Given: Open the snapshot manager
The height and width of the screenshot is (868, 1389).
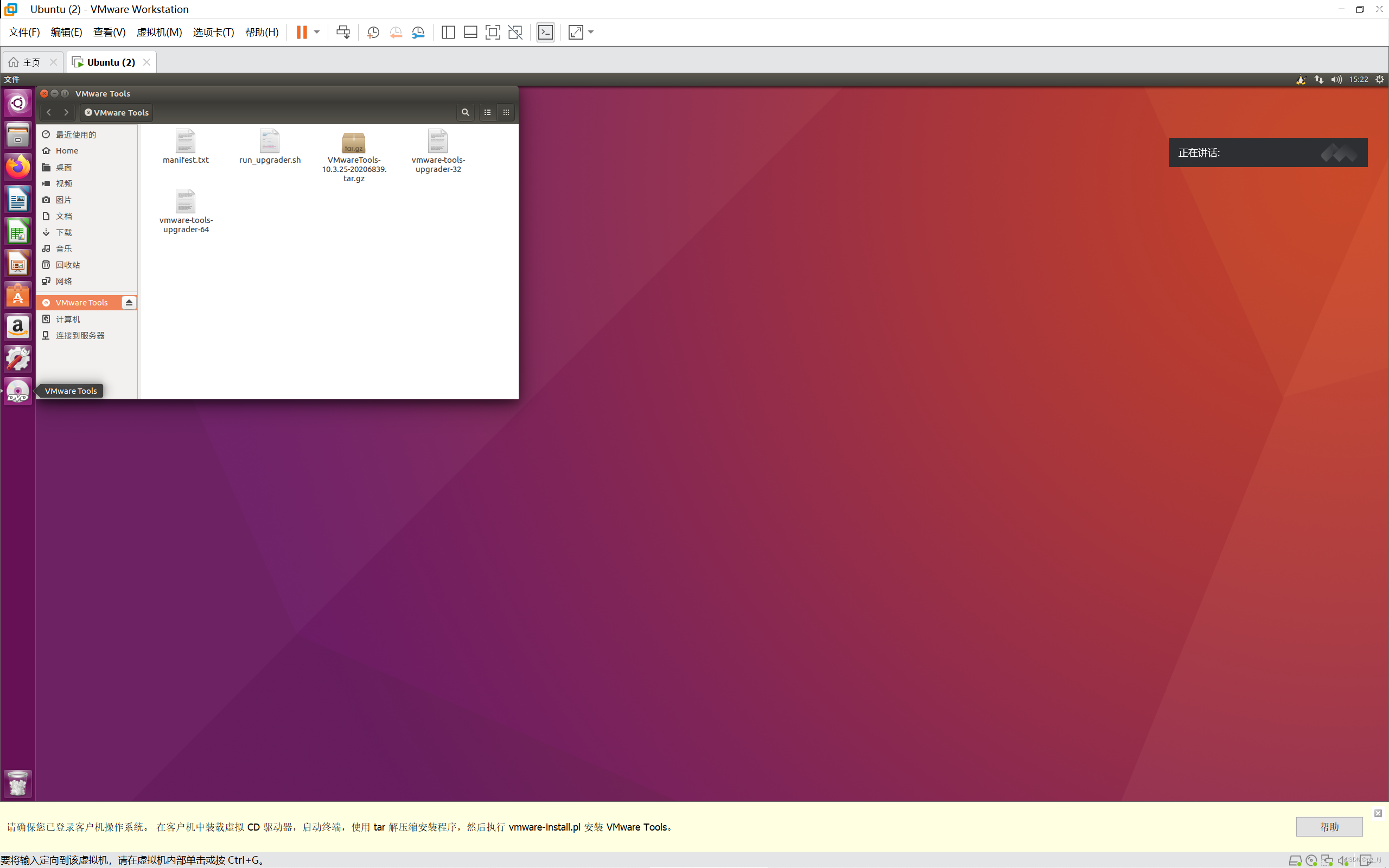Looking at the screenshot, I should (418, 32).
